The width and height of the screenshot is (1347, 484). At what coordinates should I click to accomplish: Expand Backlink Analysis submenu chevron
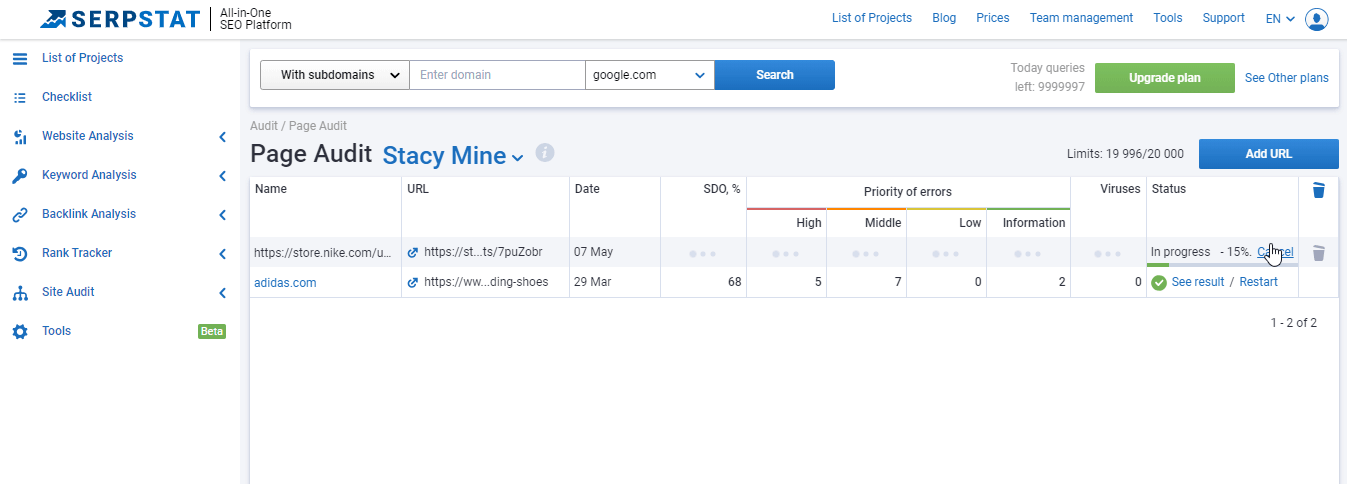[x=223, y=214]
